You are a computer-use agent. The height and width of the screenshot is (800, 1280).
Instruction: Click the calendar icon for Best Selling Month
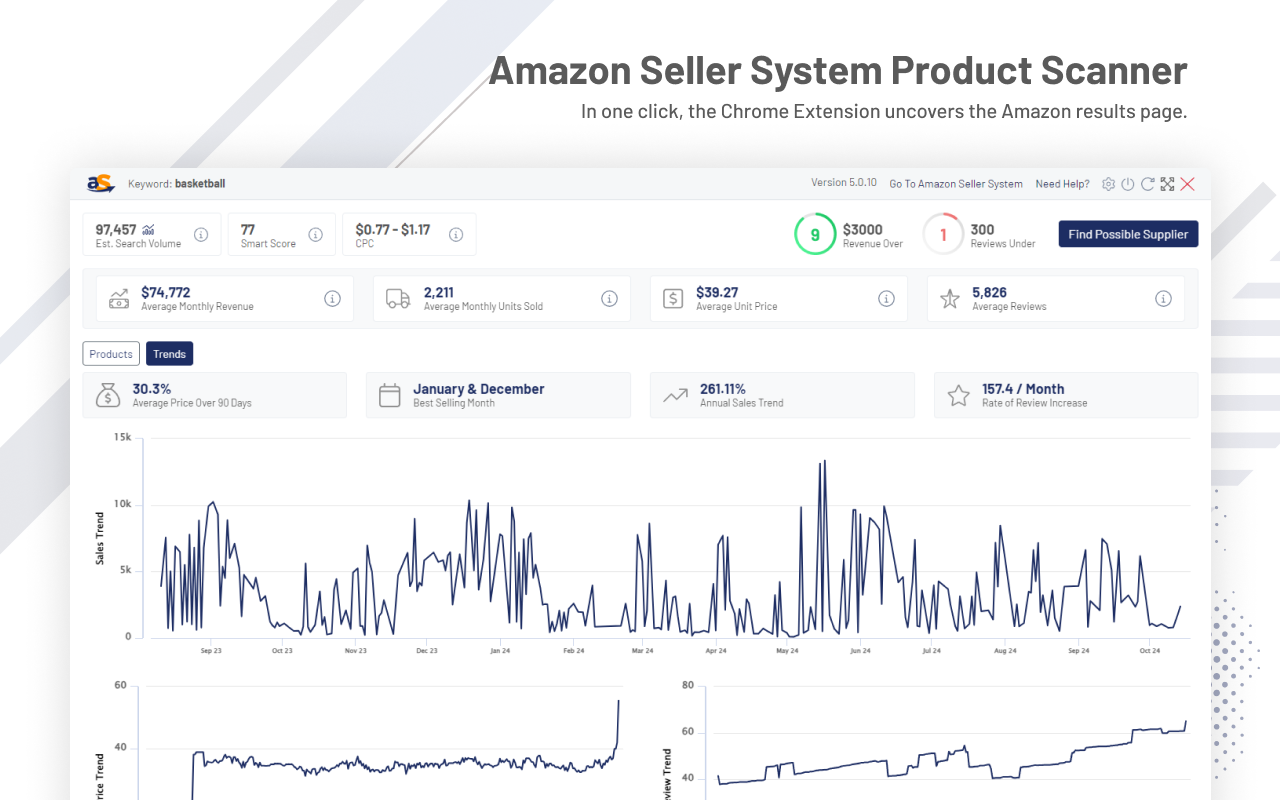(x=390, y=395)
